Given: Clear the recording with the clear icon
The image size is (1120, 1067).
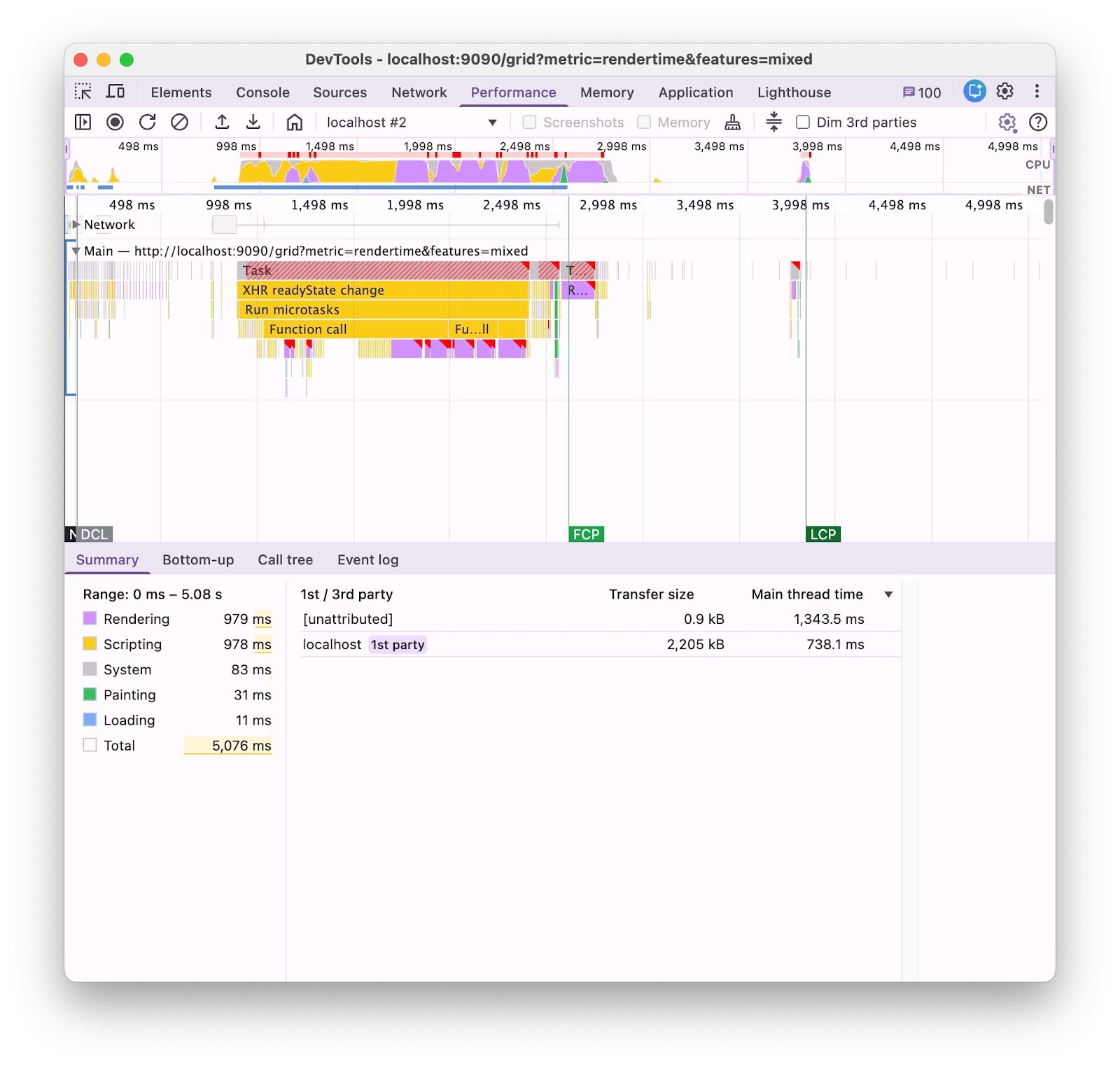Looking at the screenshot, I should point(180,123).
